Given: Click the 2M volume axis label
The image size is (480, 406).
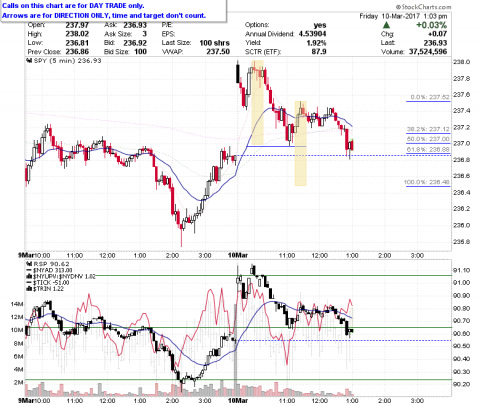Looking at the screenshot, I should [19, 383].
